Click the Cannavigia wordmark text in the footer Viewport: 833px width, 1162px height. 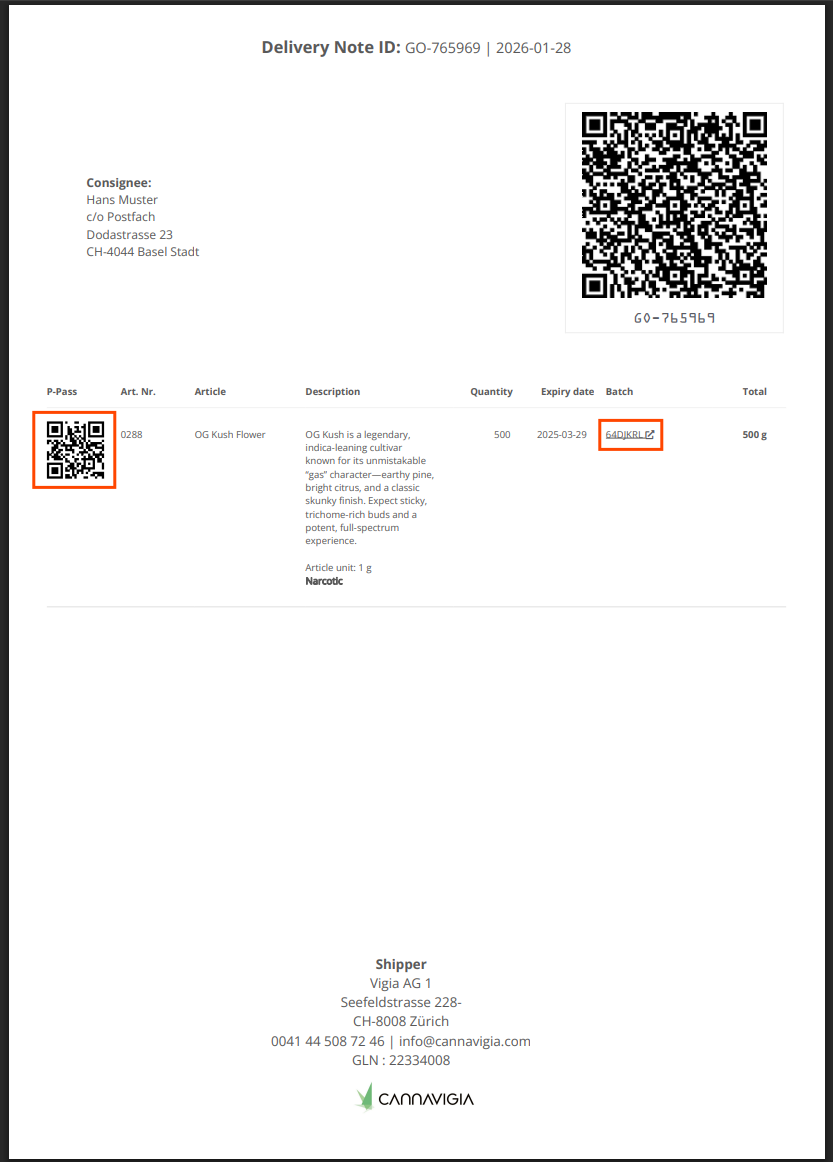click(x=426, y=1100)
